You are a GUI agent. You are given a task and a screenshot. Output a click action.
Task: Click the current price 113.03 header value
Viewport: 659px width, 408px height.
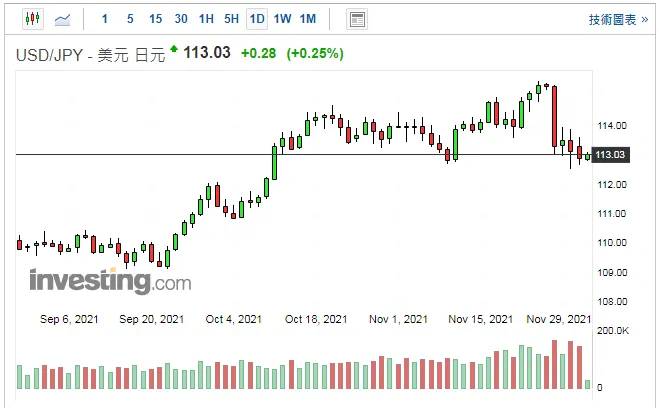(x=207, y=53)
